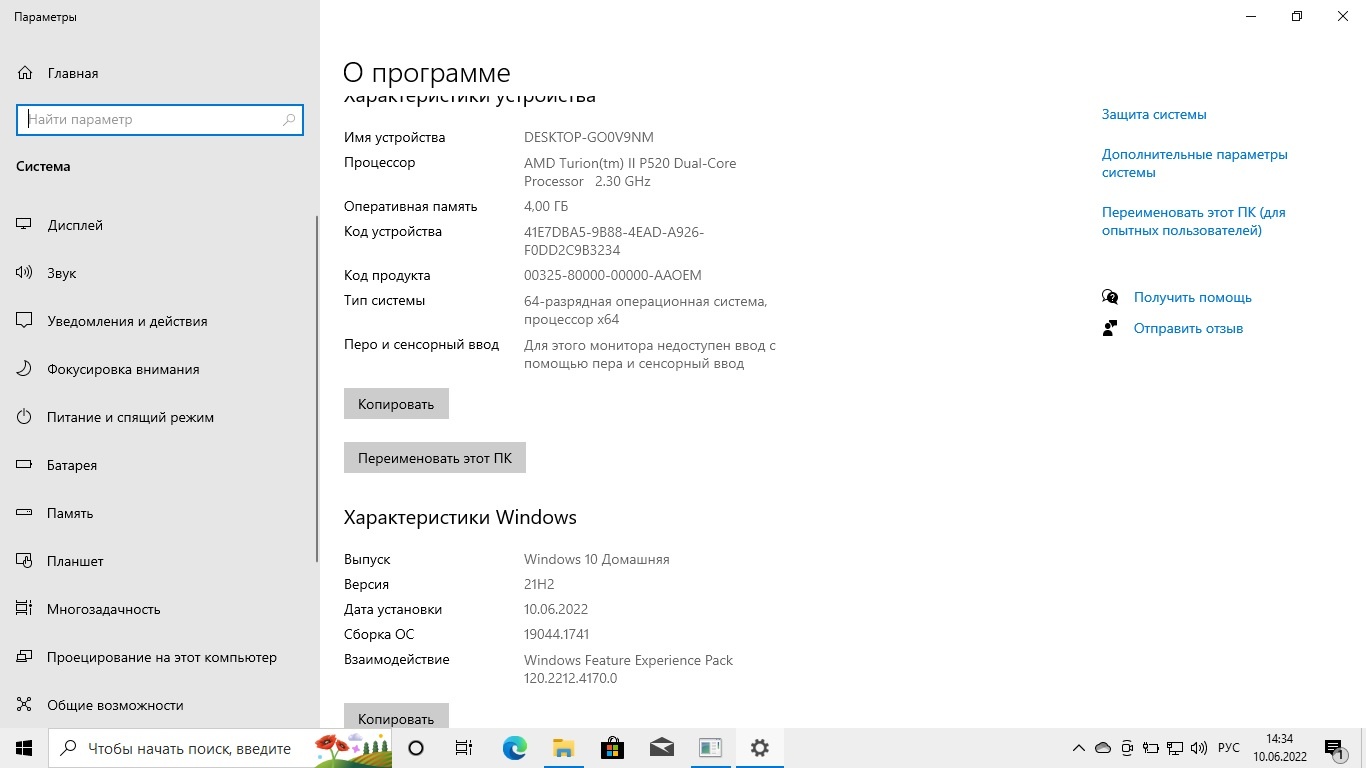Click the OneDrive cloud tray icon
This screenshot has width=1366, height=768.
pos(1103,748)
